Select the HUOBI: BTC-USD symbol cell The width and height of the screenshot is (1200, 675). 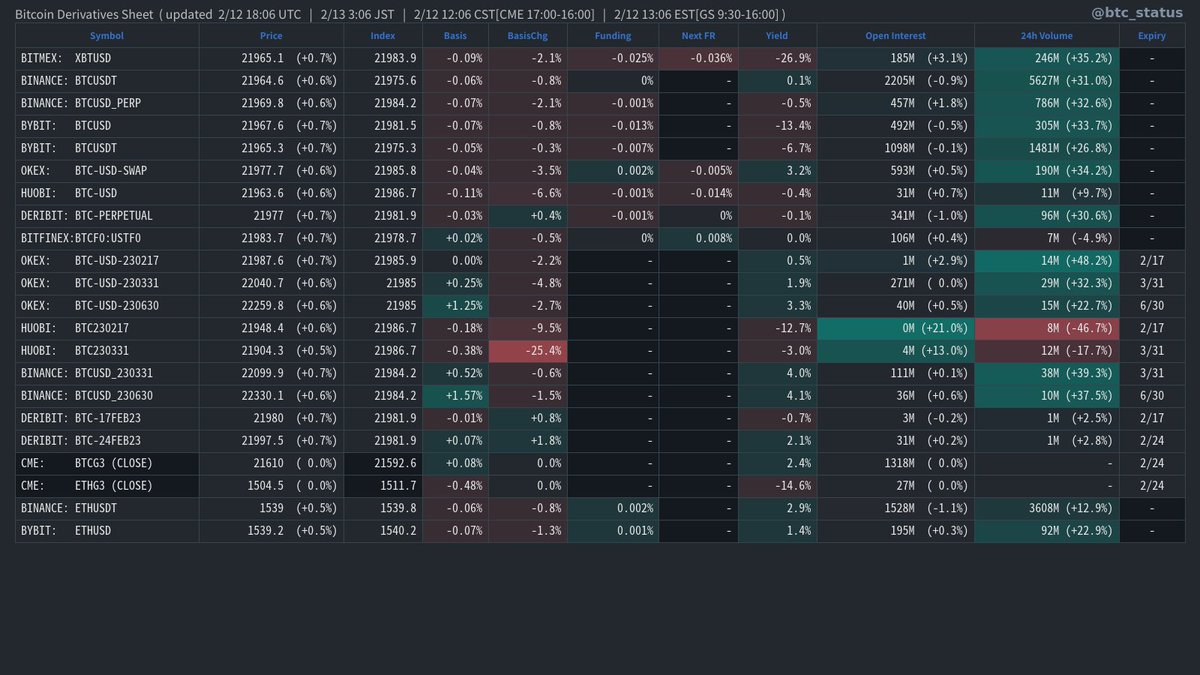[x=107, y=193]
